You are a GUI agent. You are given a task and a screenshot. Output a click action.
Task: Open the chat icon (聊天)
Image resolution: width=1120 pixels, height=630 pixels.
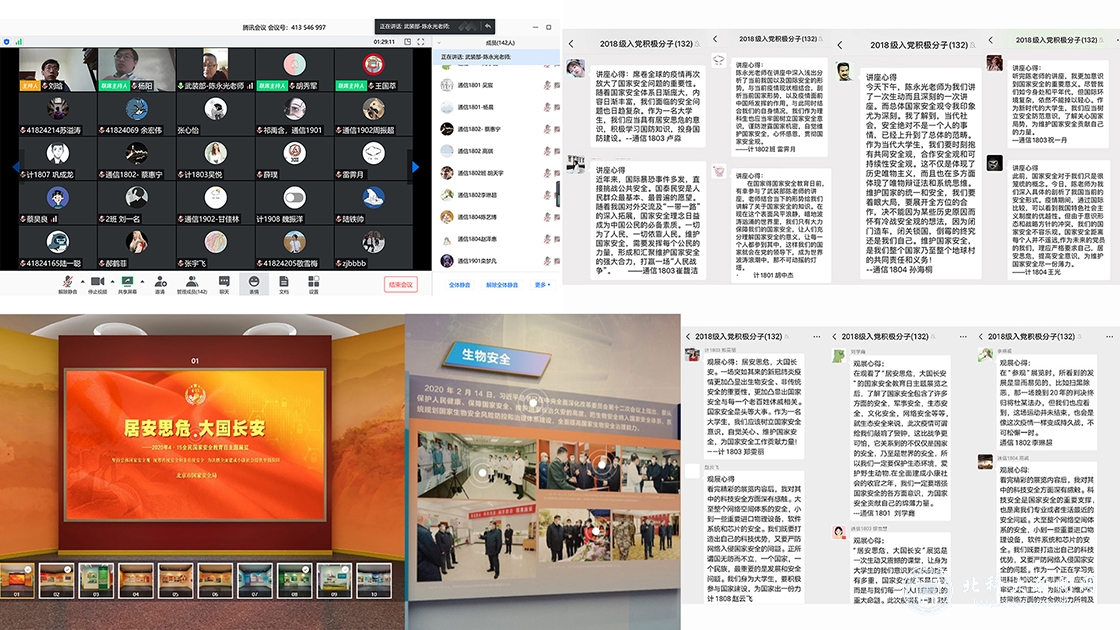click(x=224, y=280)
